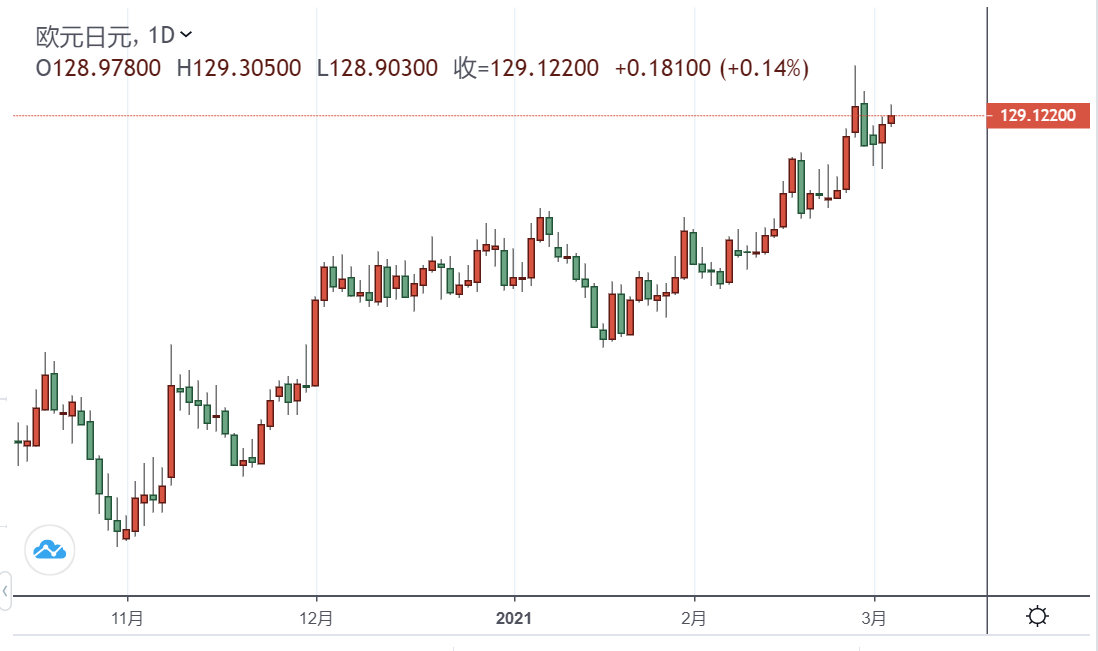Click the change value +0.18100 (+0.14%)
Image resolution: width=1098 pixels, height=651 pixels.
711,68
